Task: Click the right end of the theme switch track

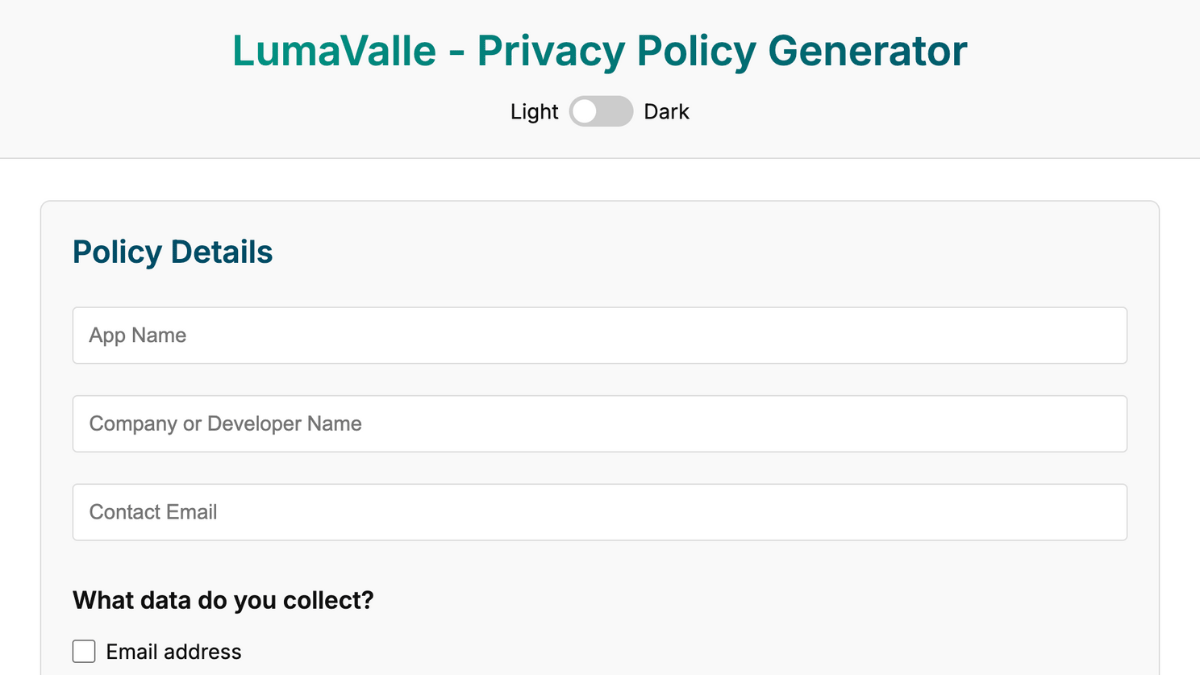Action: (622, 112)
